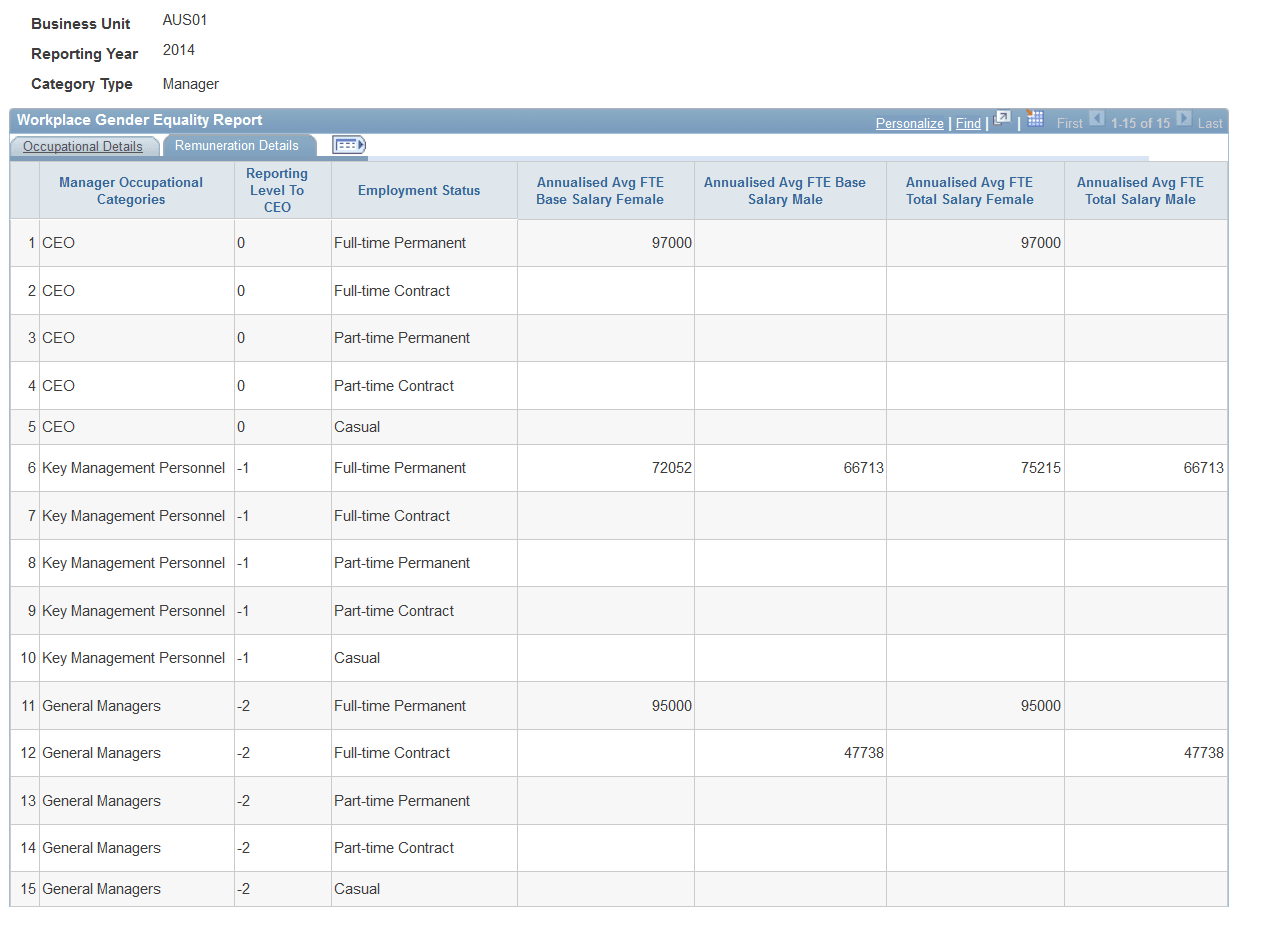Sort by Annualised Avg FTE Base Salary Male

(789, 190)
